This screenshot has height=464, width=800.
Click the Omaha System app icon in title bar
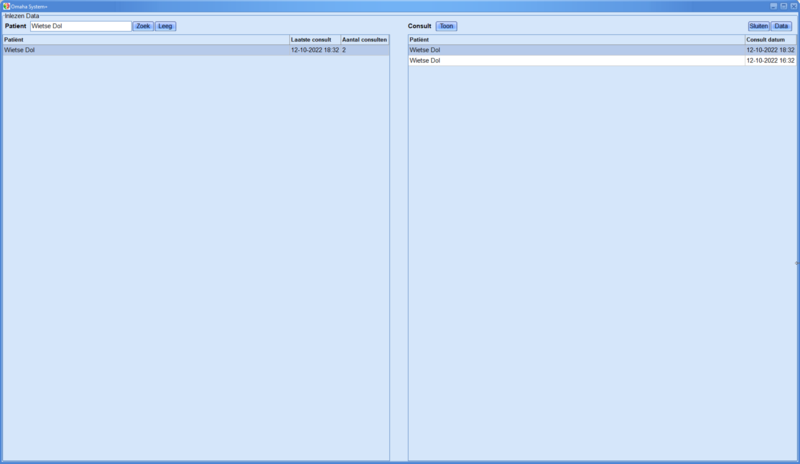click(6, 6)
